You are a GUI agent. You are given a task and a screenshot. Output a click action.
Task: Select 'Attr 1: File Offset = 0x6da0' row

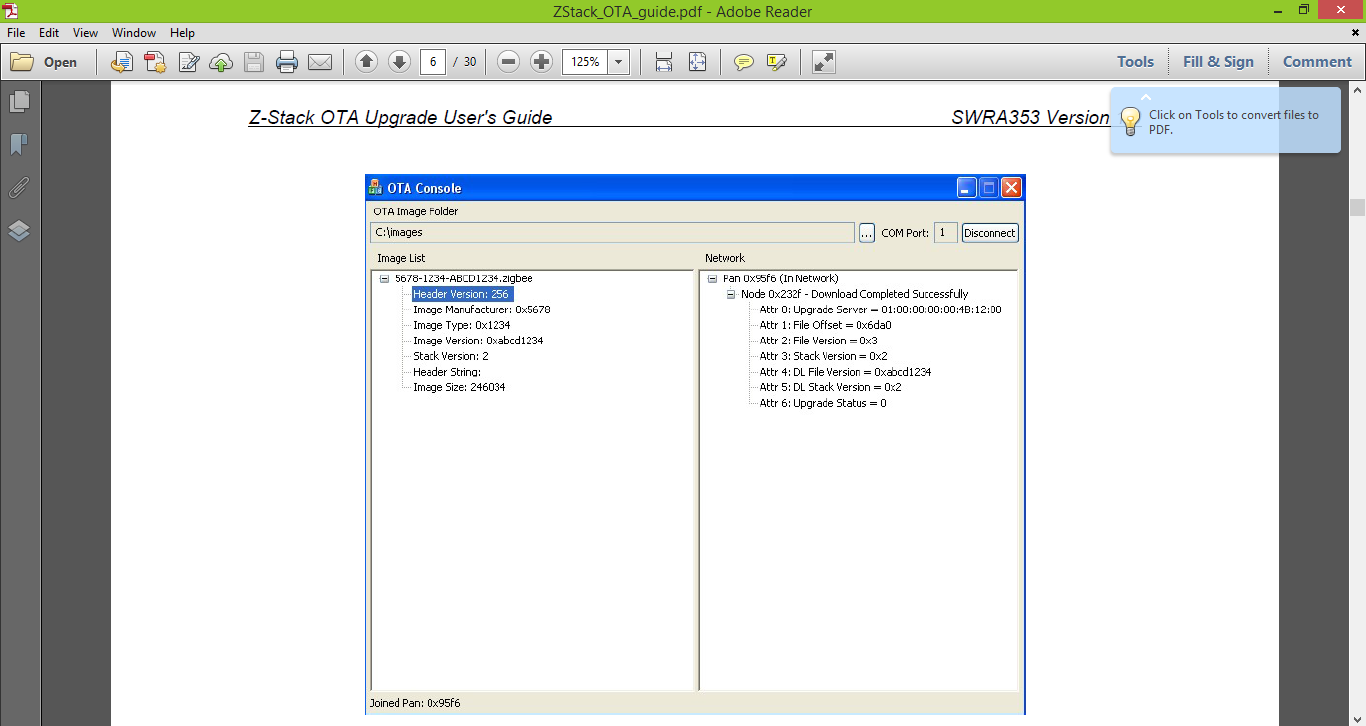(825, 325)
